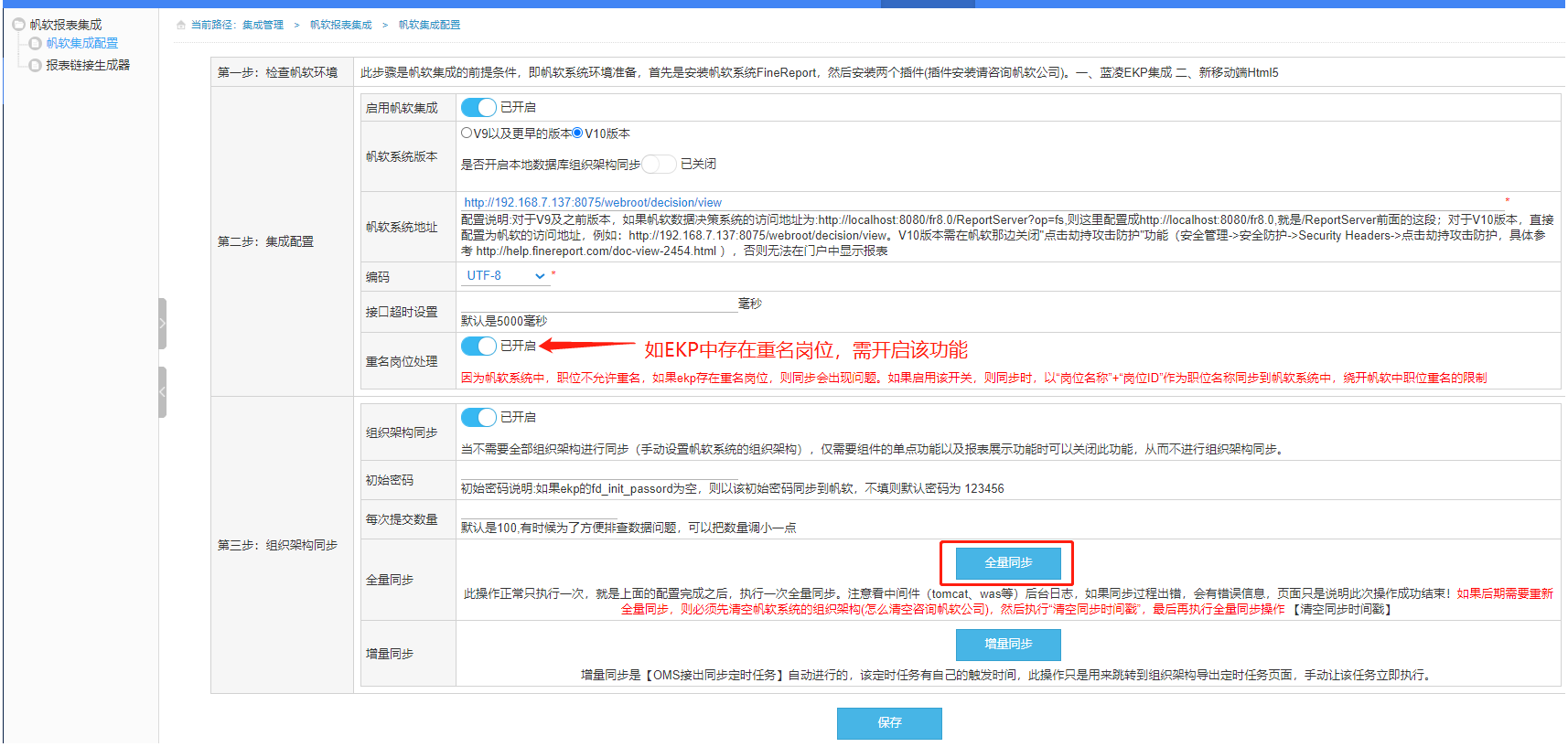Focus the 帆软系统地址 URL input field
Screen dimensions: 1568x747
click(x=982, y=202)
